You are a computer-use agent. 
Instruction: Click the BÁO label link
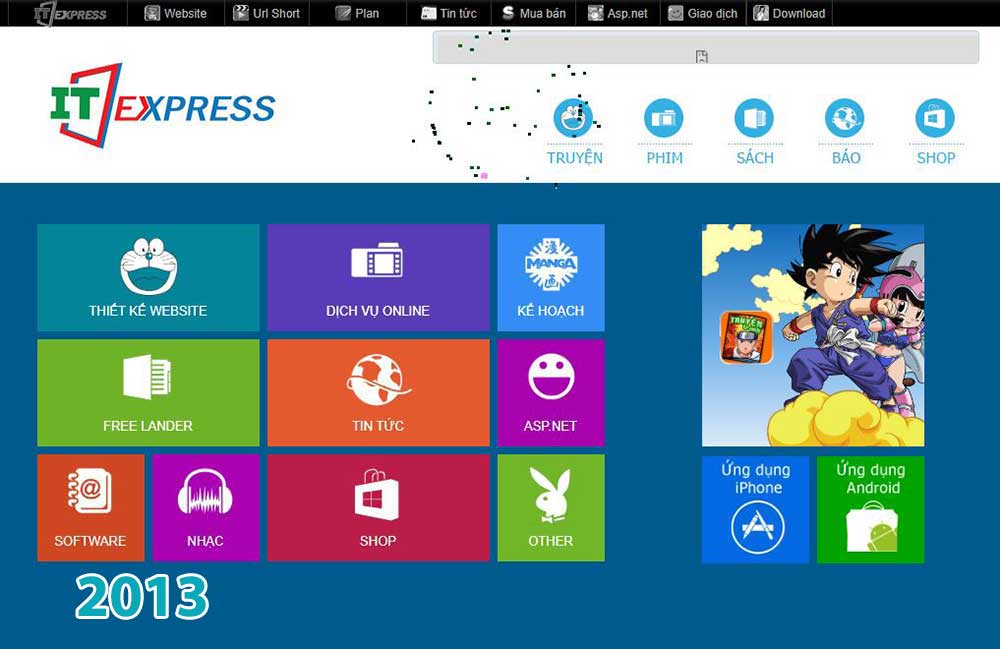[x=846, y=158]
